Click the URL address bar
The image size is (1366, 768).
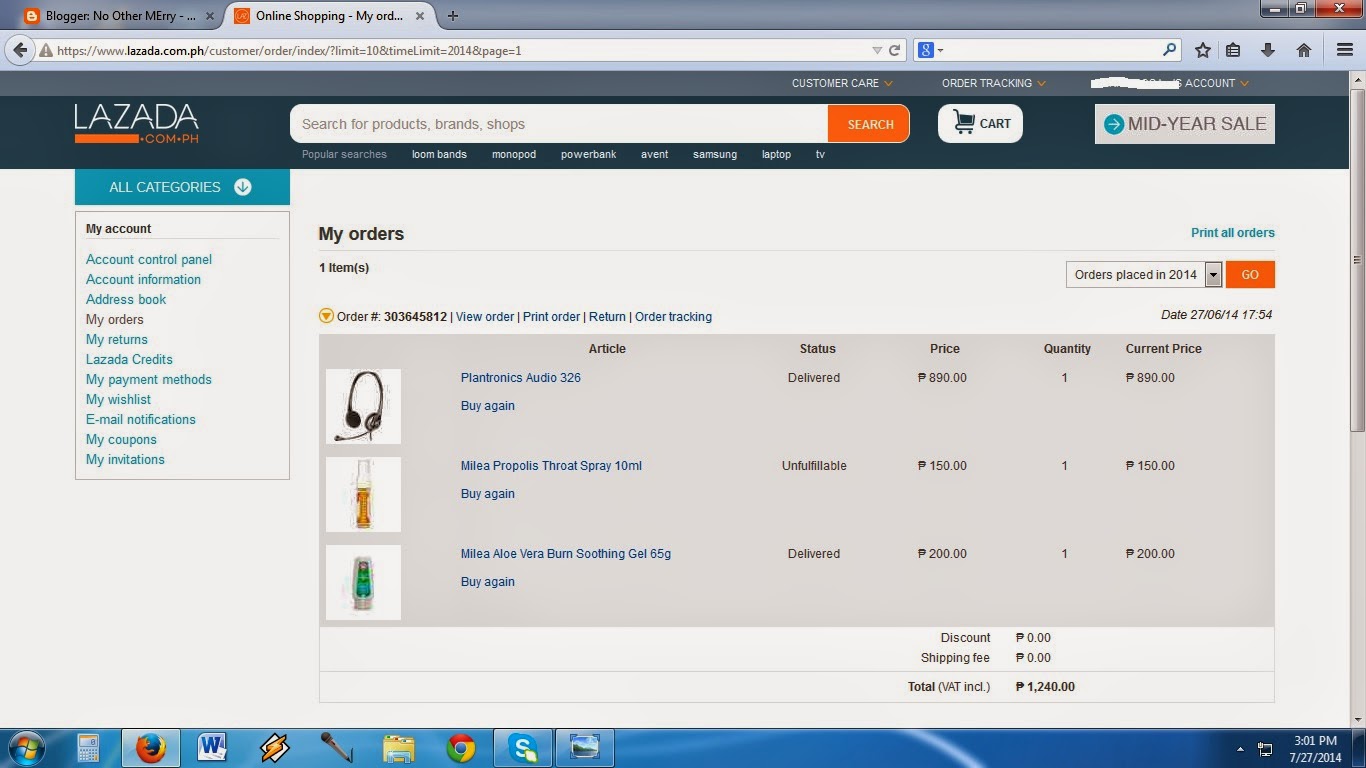click(465, 50)
